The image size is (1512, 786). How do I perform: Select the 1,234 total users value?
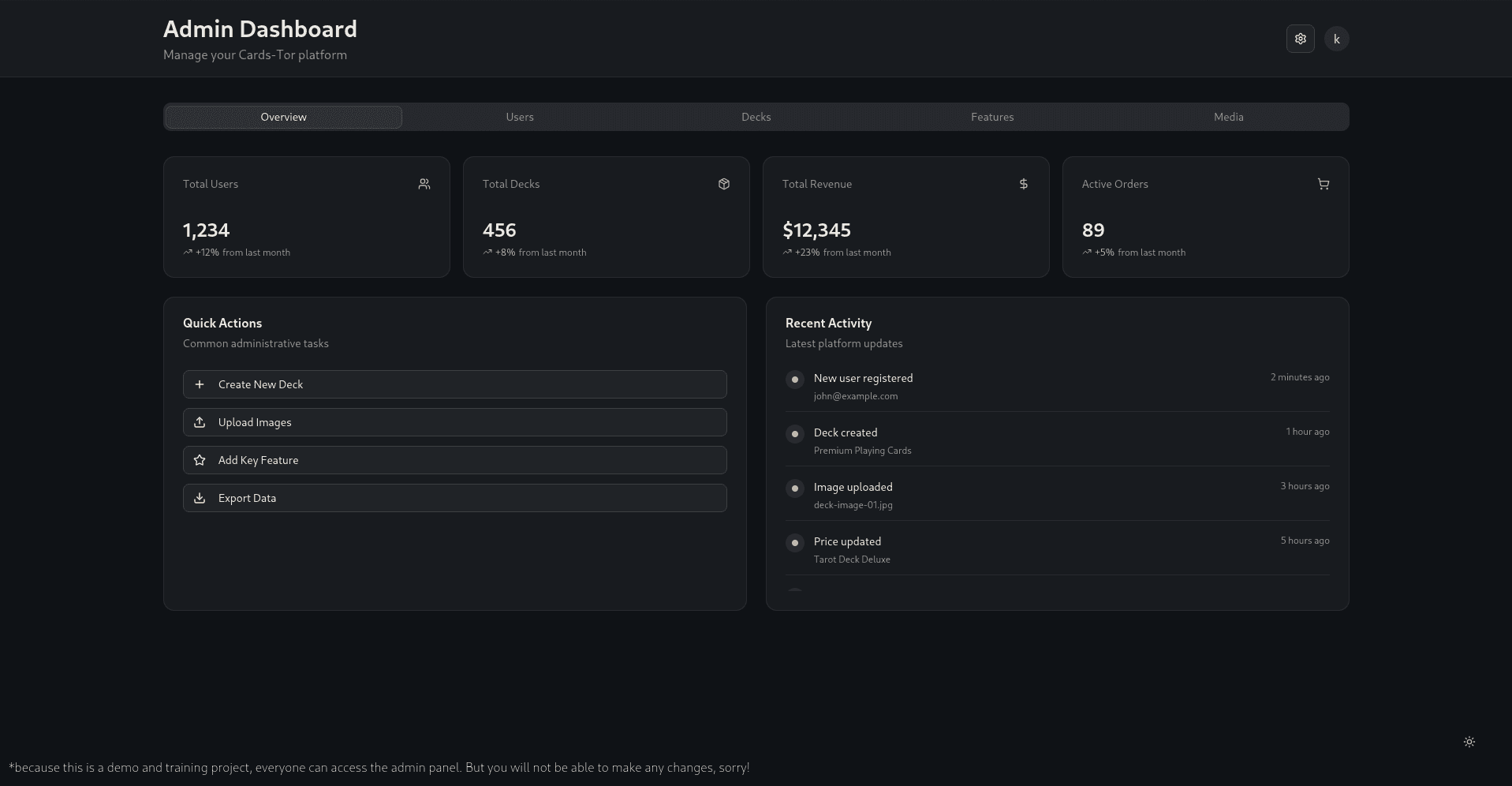(x=207, y=230)
